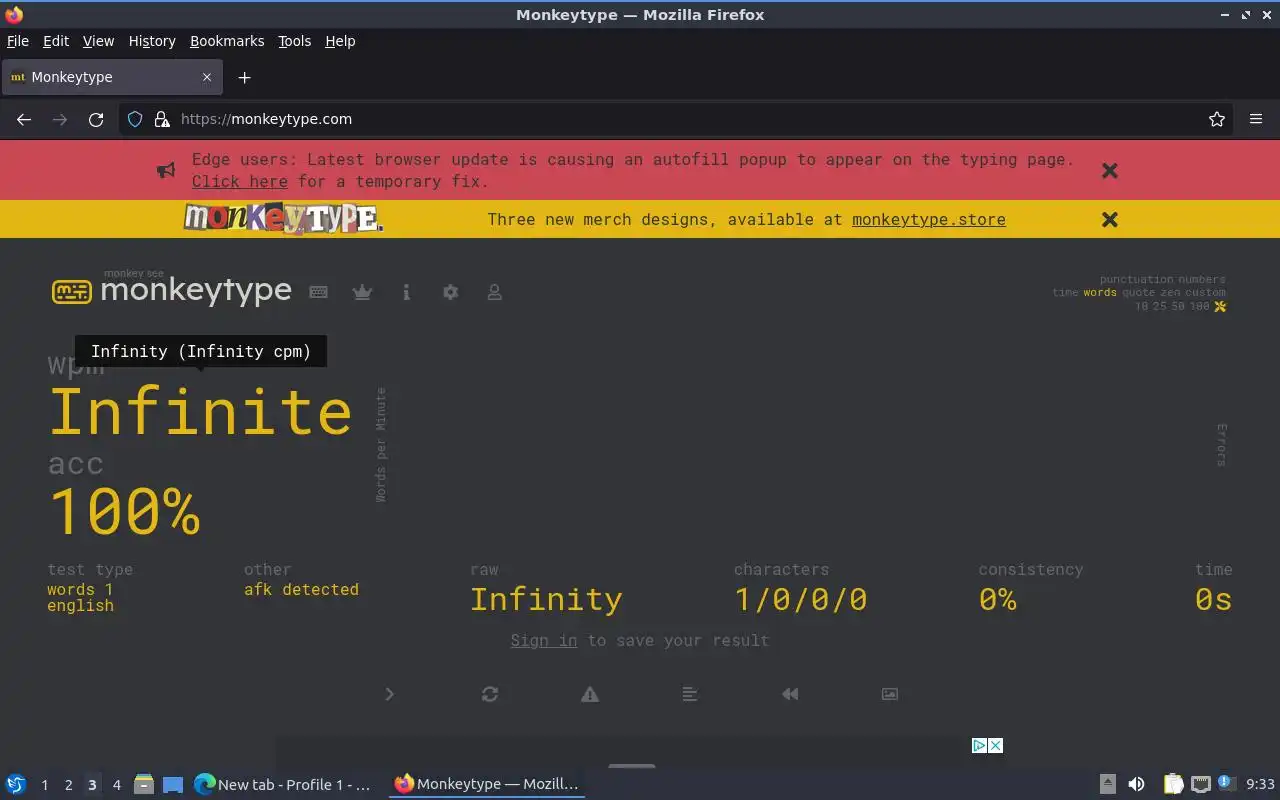Viewport: 1280px width, 800px height.
Task: Select the words test mode
Action: [1100, 293]
